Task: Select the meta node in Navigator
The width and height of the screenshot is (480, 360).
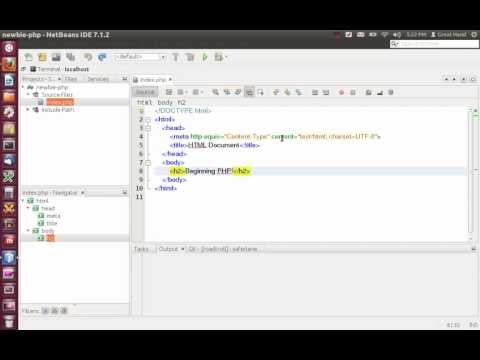Action: click(53, 216)
